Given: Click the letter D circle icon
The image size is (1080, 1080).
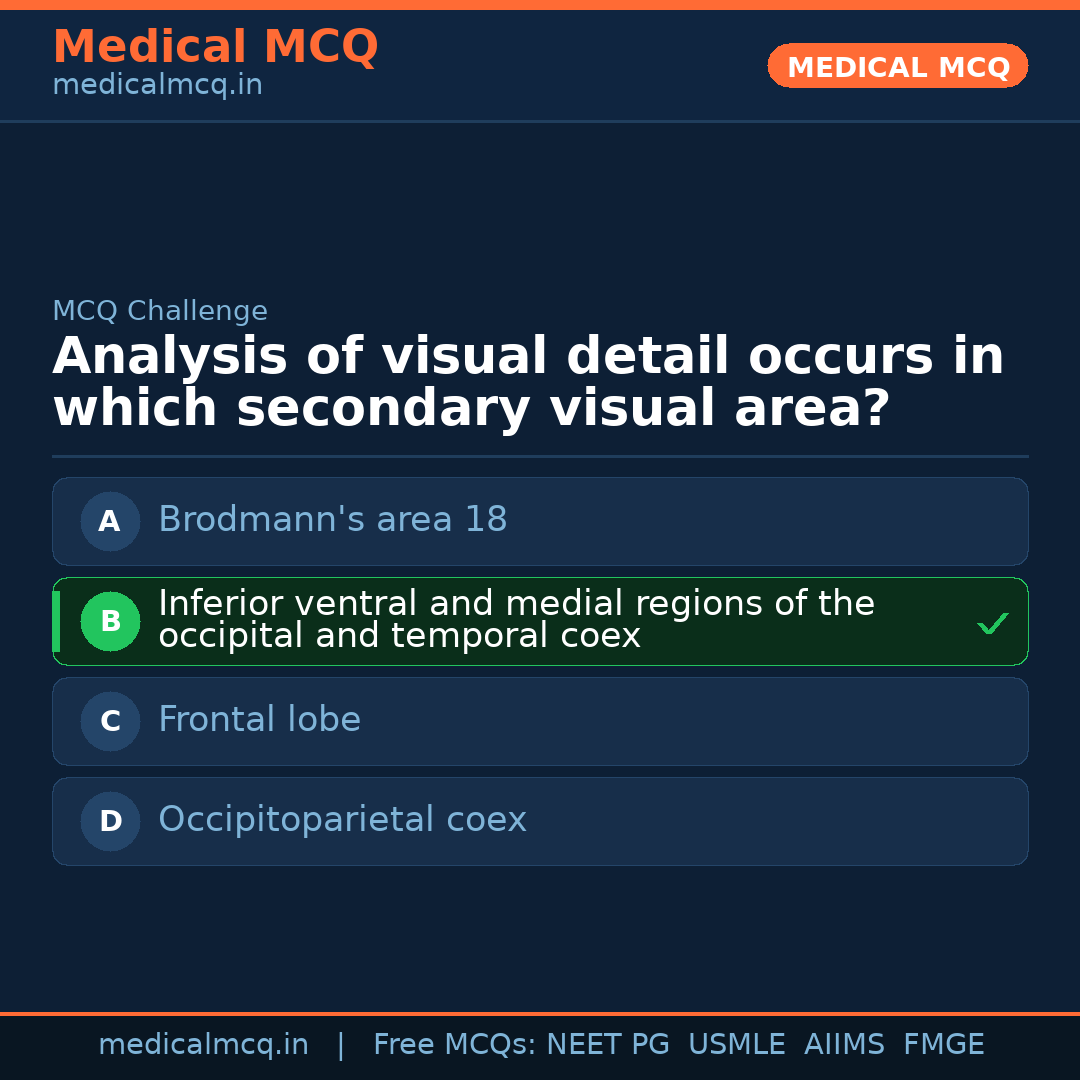Looking at the screenshot, I should point(110,821).
